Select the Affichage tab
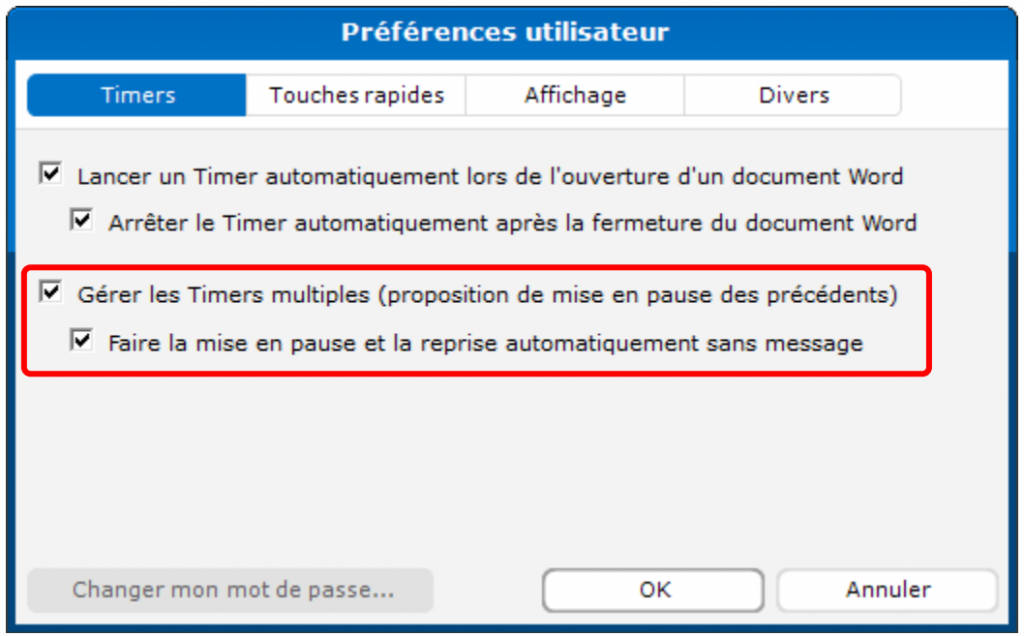This screenshot has width=1024, height=636. 575,96
